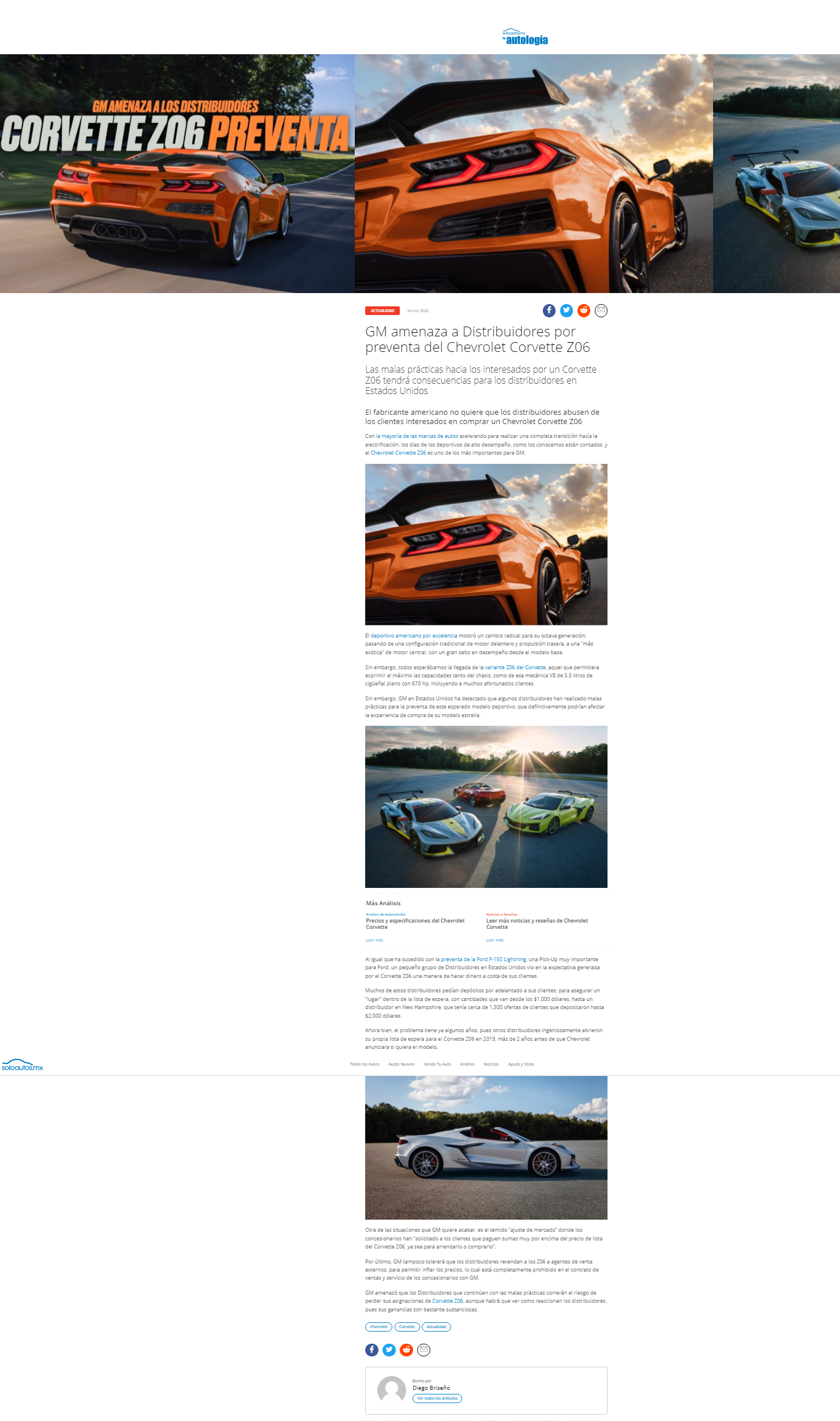Share on Facebook using the icon below the tags
Screen dimensions: 840x1421
click(x=372, y=1349)
